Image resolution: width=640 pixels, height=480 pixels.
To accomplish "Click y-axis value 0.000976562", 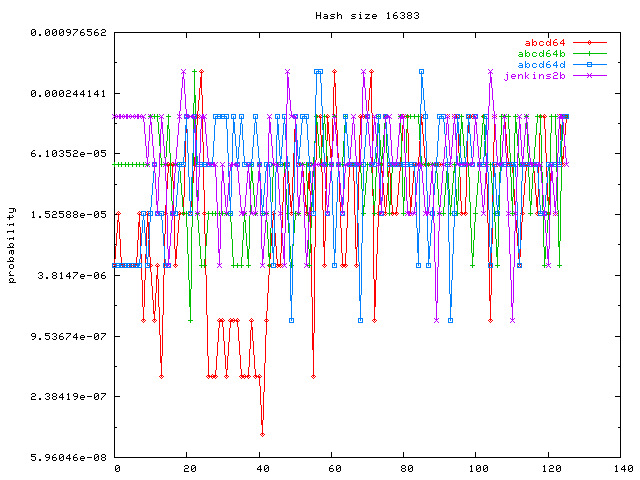I will pos(68,33).
